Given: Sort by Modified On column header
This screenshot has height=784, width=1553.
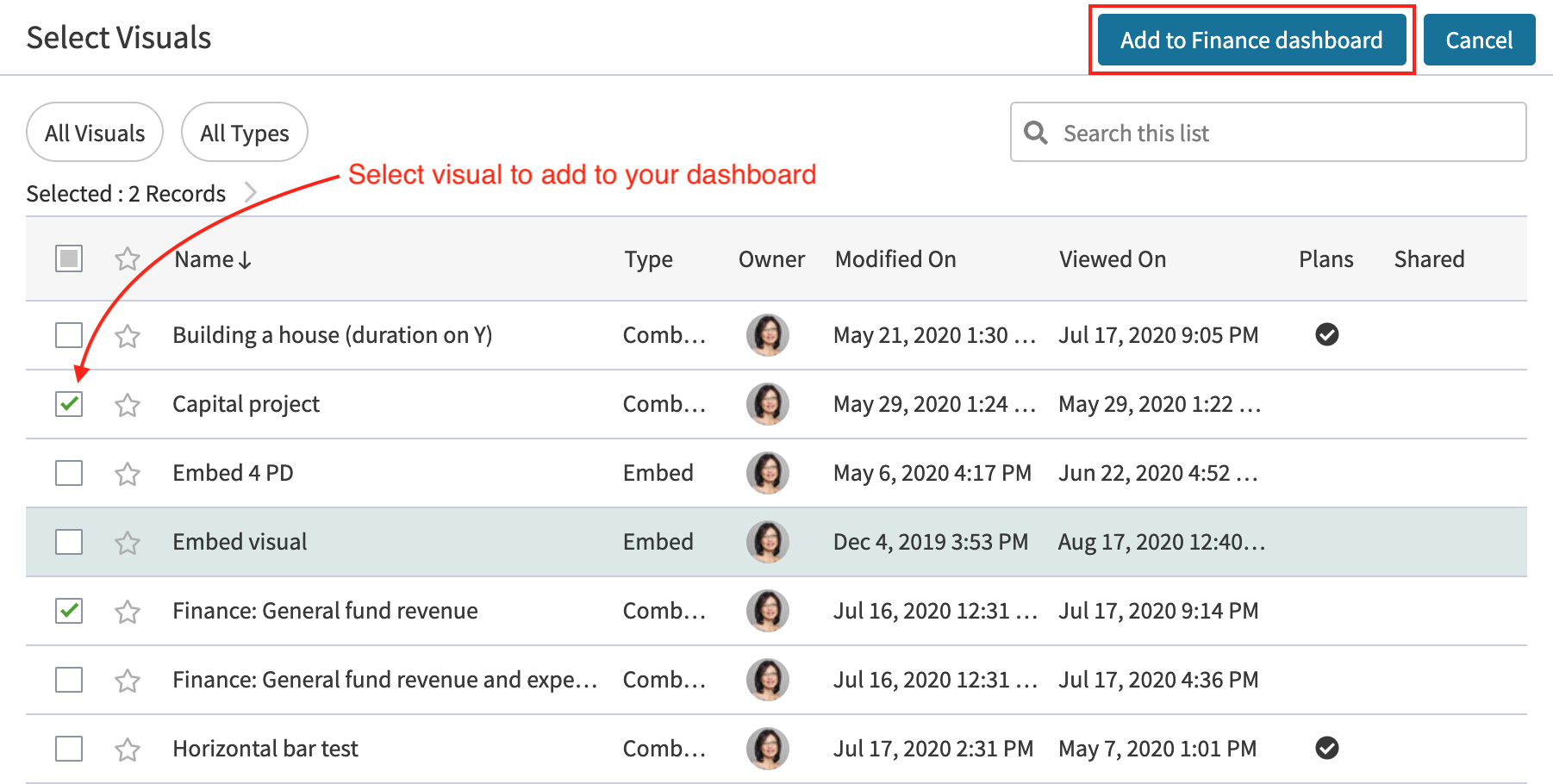Looking at the screenshot, I should pos(895,259).
